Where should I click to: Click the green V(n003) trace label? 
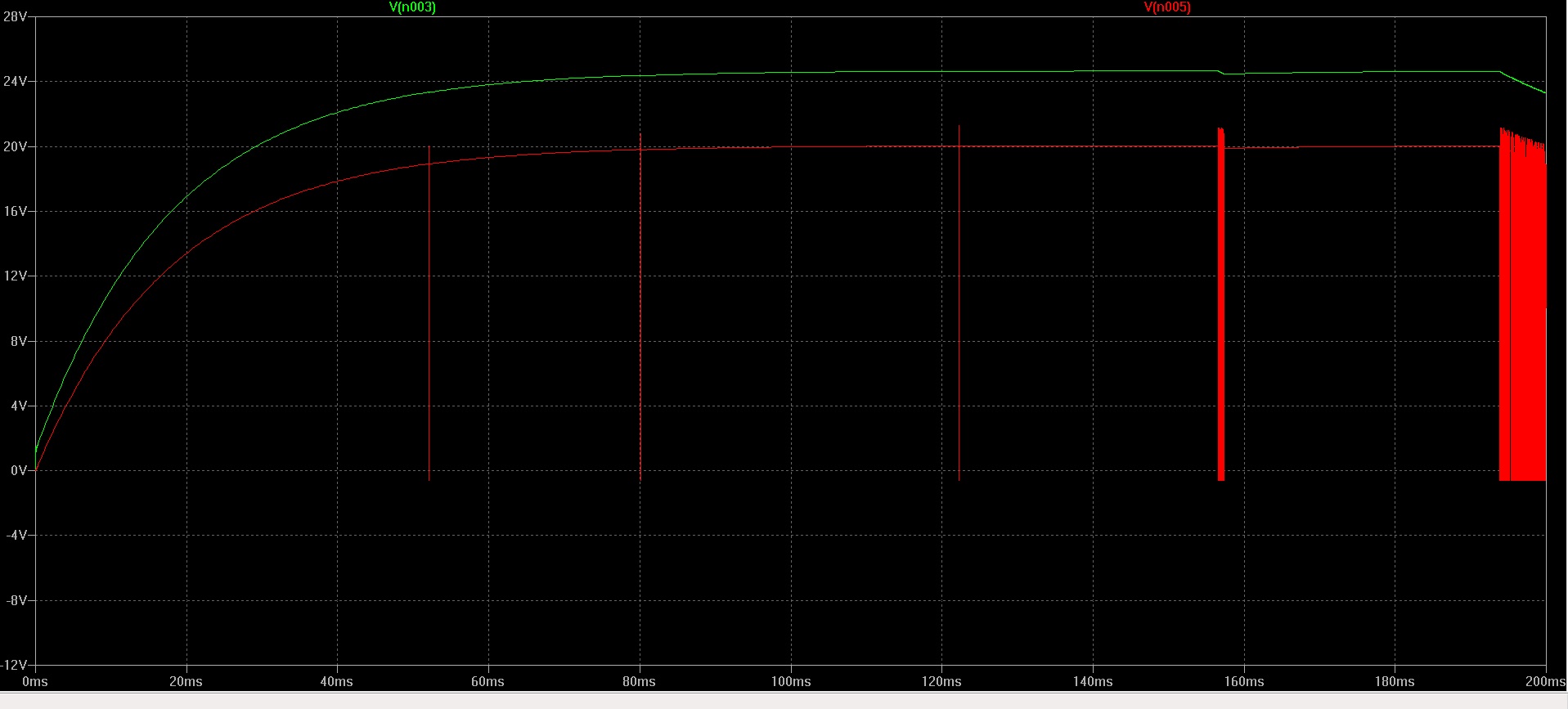pyautogui.click(x=412, y=7)
